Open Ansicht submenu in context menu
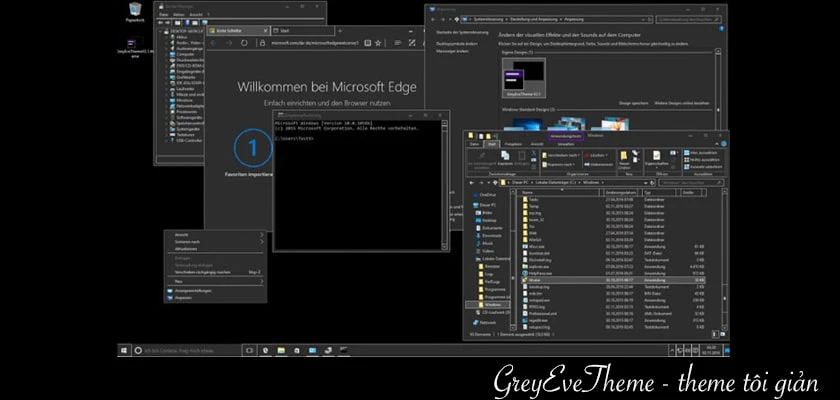This screenshot has height=400, width=840. pos(215,235)
